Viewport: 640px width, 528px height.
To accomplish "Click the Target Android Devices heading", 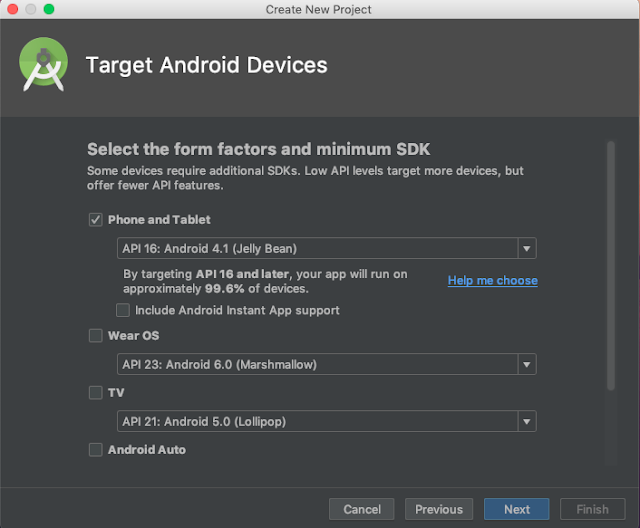I will pyautogui.click(x=206, y=66).
